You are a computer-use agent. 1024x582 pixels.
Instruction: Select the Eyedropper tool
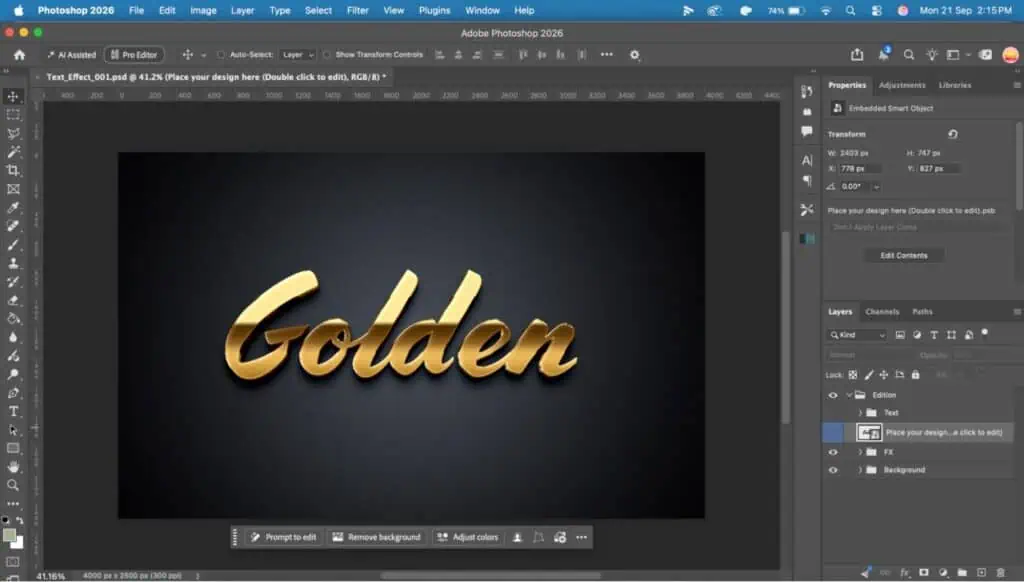point(13,208)
